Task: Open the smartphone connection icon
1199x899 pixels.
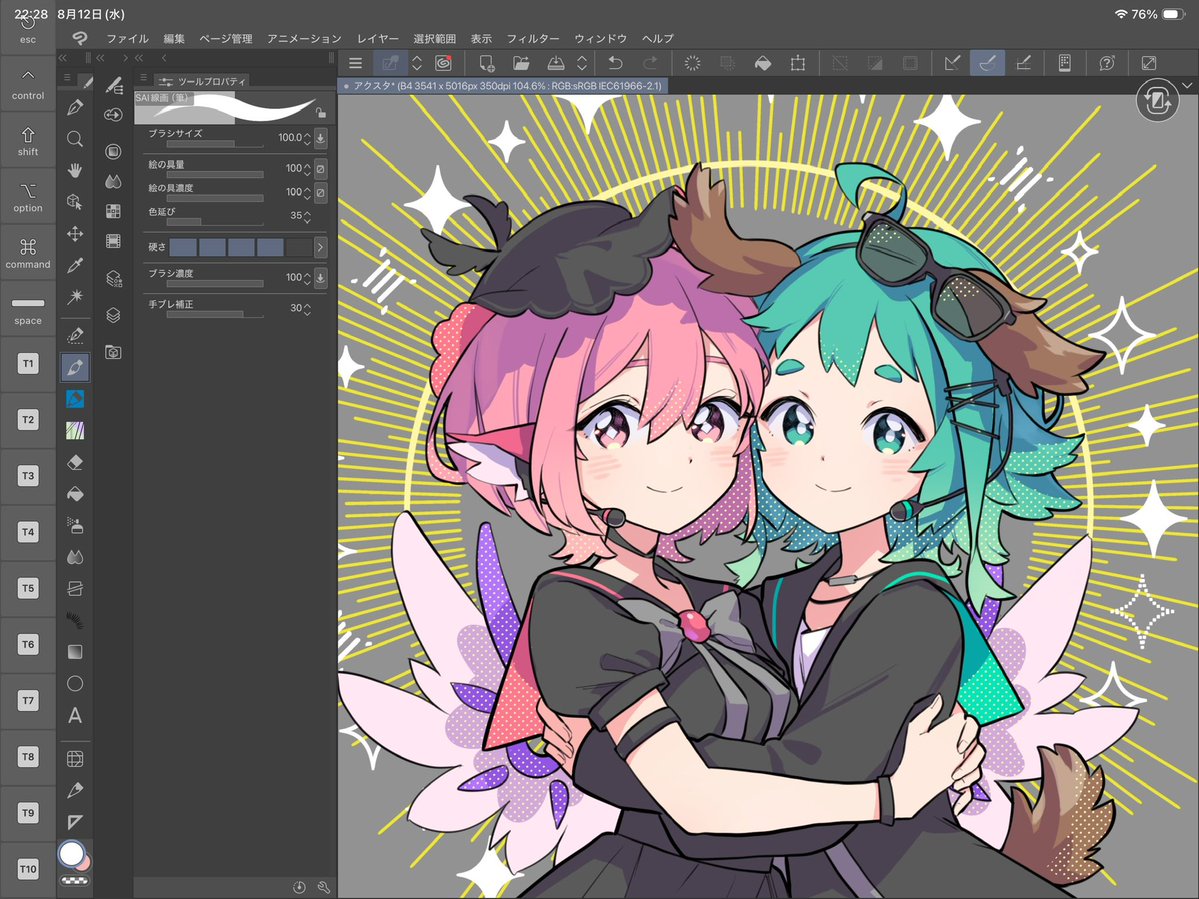Action: tap(1064, 63)
